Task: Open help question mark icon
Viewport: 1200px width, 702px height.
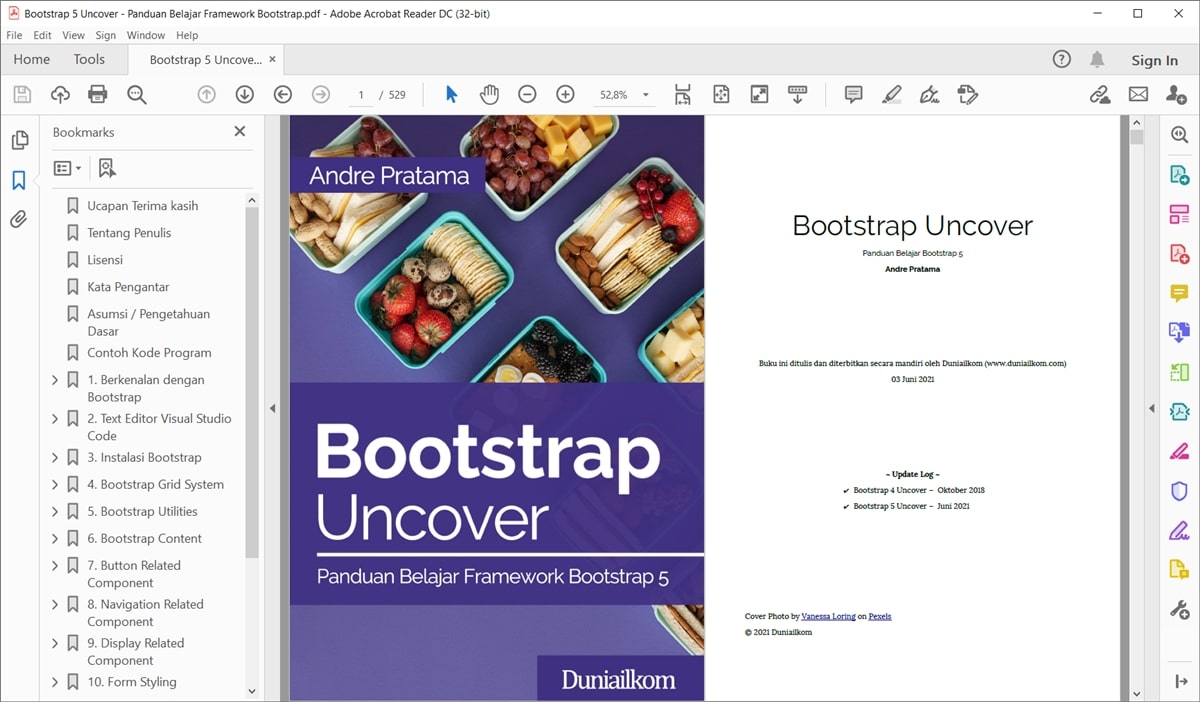Action: click(1062, 60)
